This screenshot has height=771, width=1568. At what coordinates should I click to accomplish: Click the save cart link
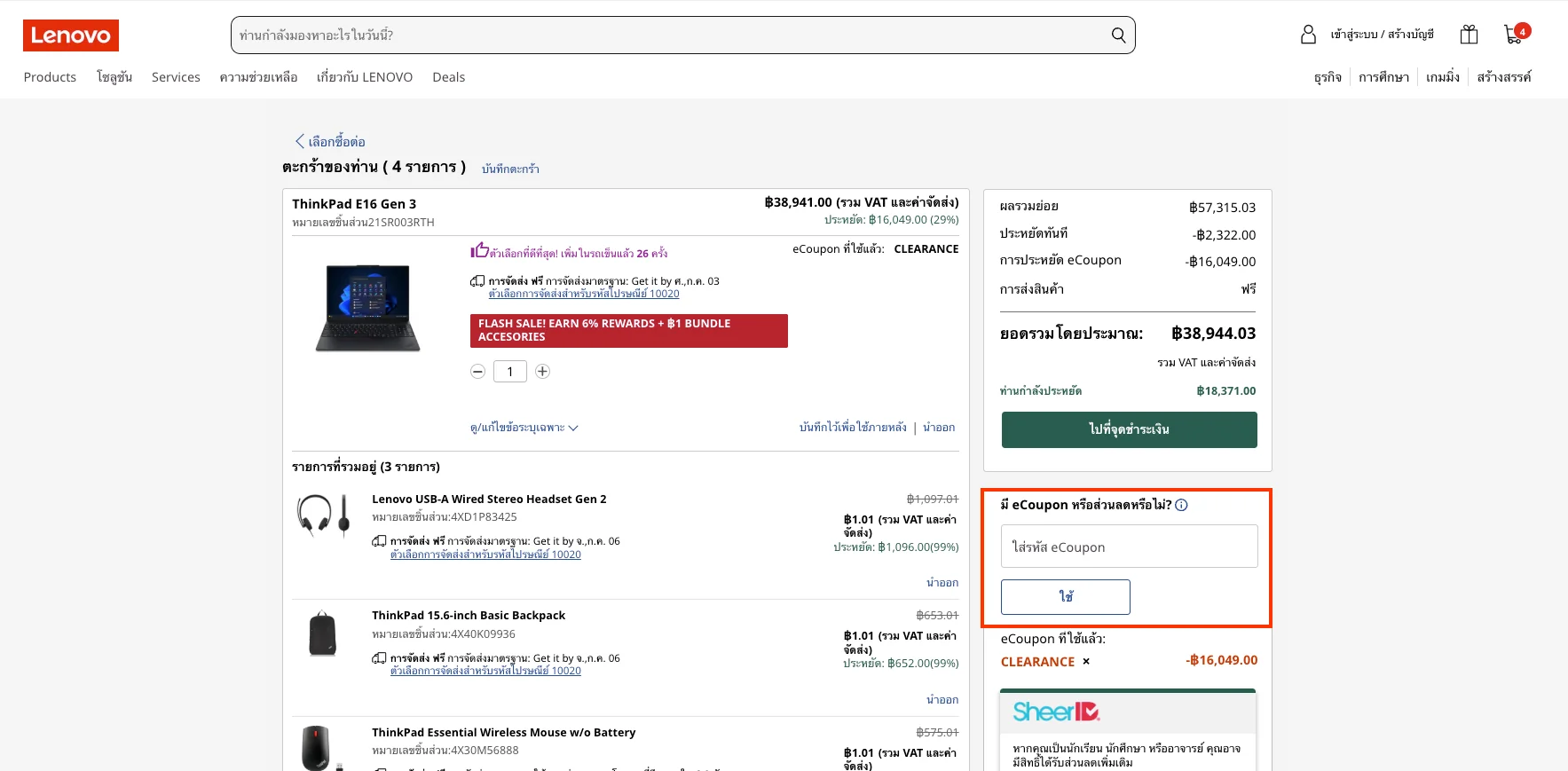coord(510,169)
